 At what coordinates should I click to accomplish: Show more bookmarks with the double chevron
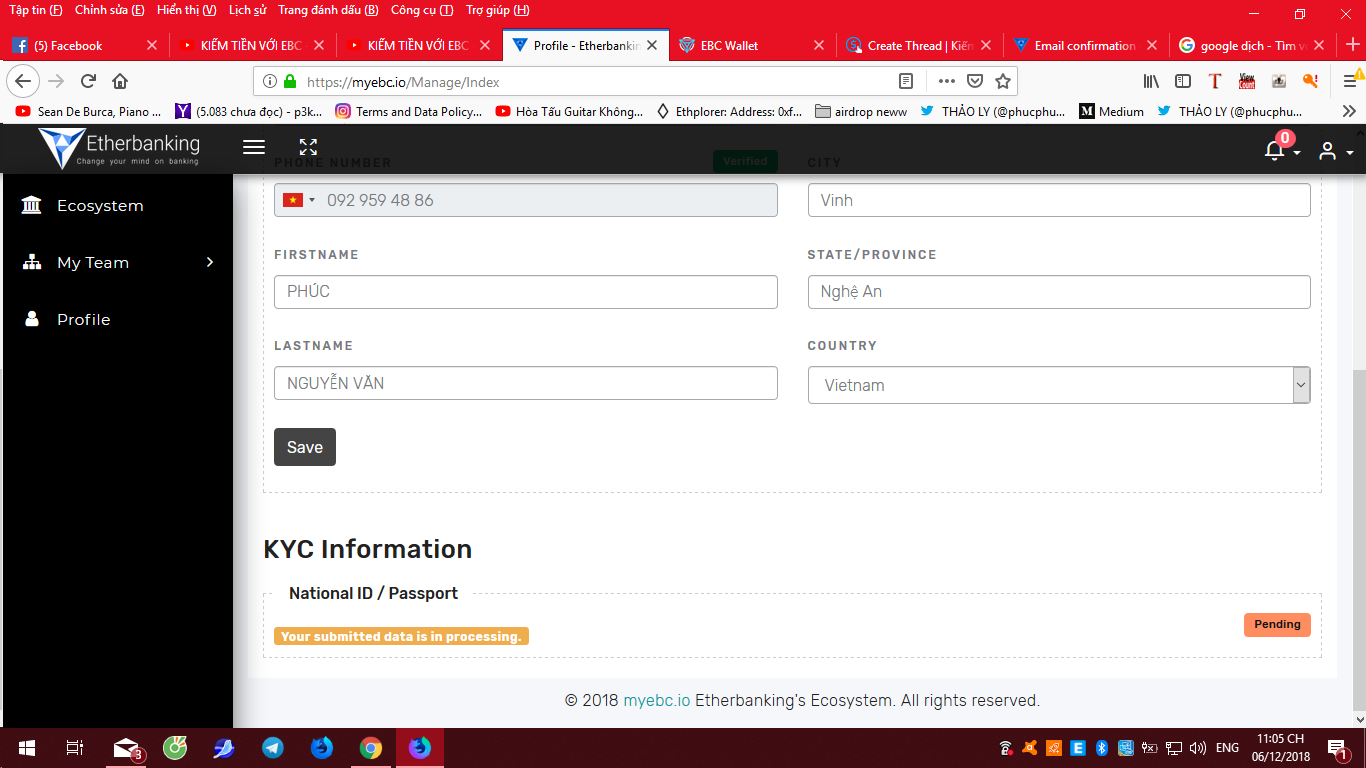(x=1349, y=112)
